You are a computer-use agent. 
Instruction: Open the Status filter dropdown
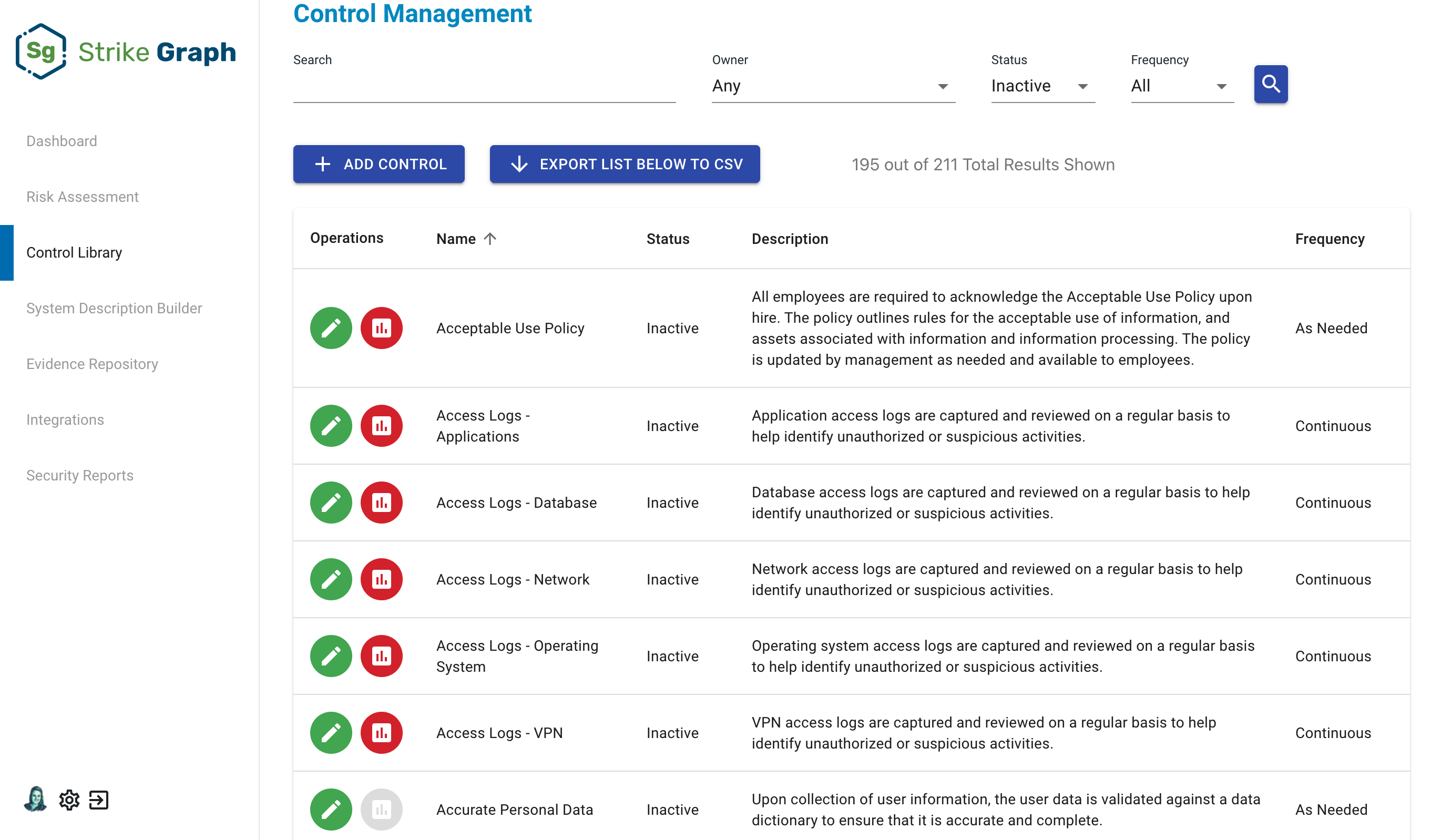[x=1042, y=86]
